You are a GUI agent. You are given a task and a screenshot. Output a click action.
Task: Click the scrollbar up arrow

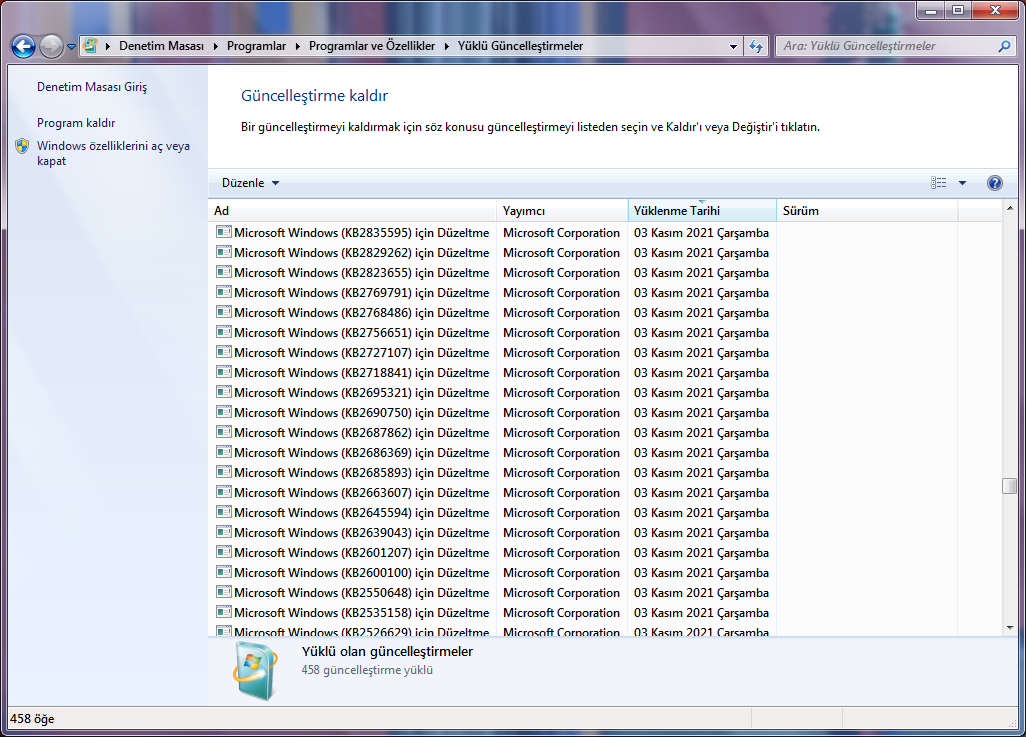pos(1010,208)
